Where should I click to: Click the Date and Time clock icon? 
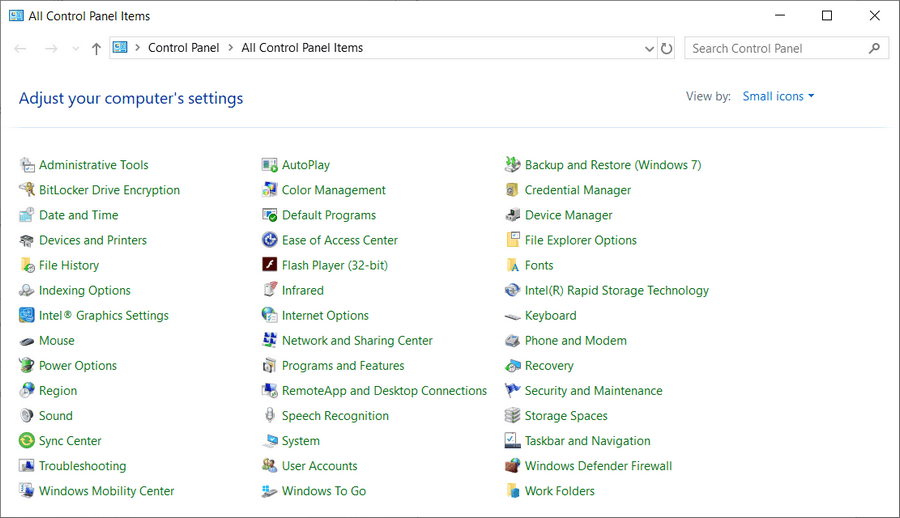tap(27, 215)
